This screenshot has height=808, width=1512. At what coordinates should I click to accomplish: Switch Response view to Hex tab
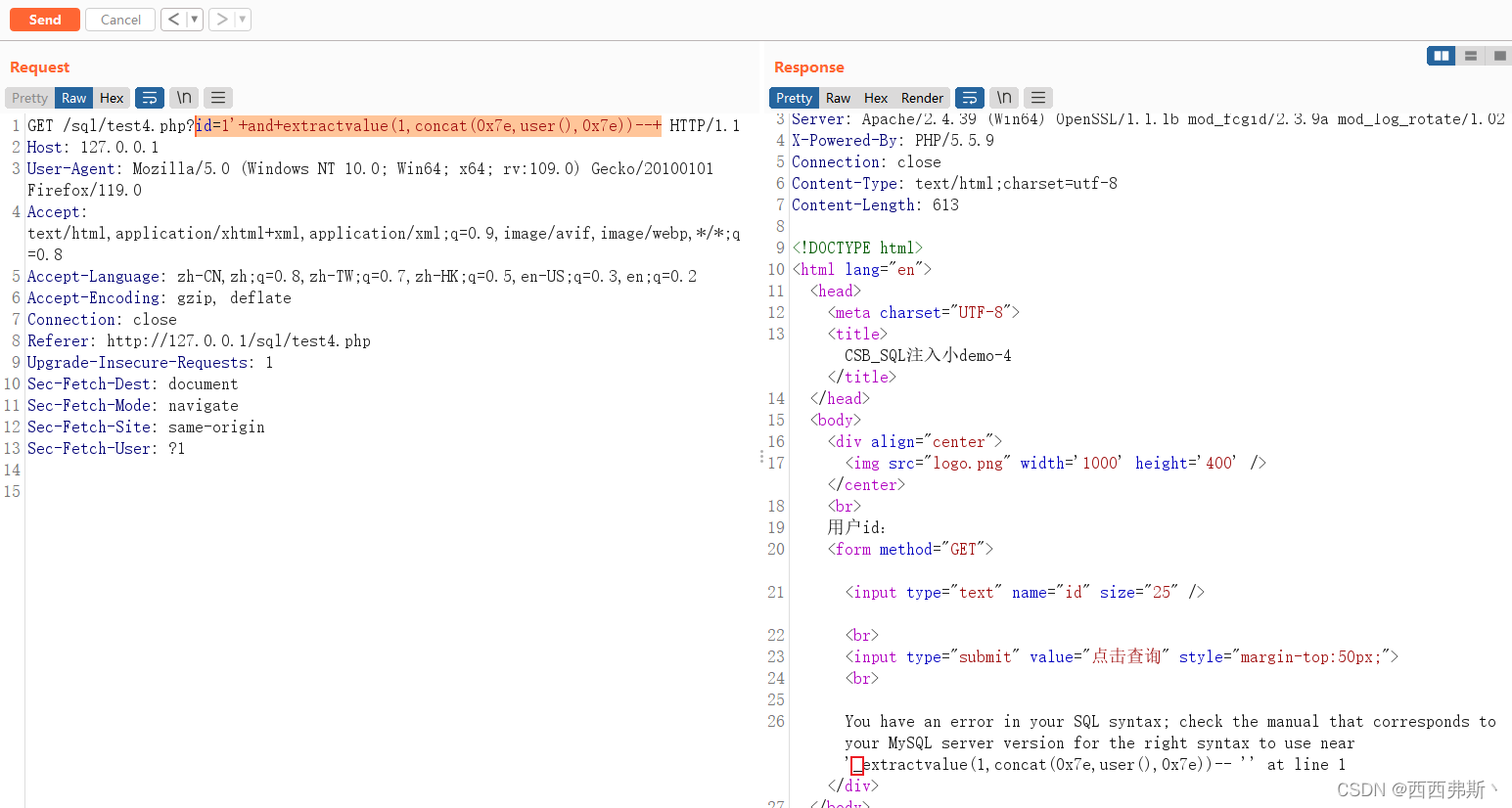click(x=876, y=98)
